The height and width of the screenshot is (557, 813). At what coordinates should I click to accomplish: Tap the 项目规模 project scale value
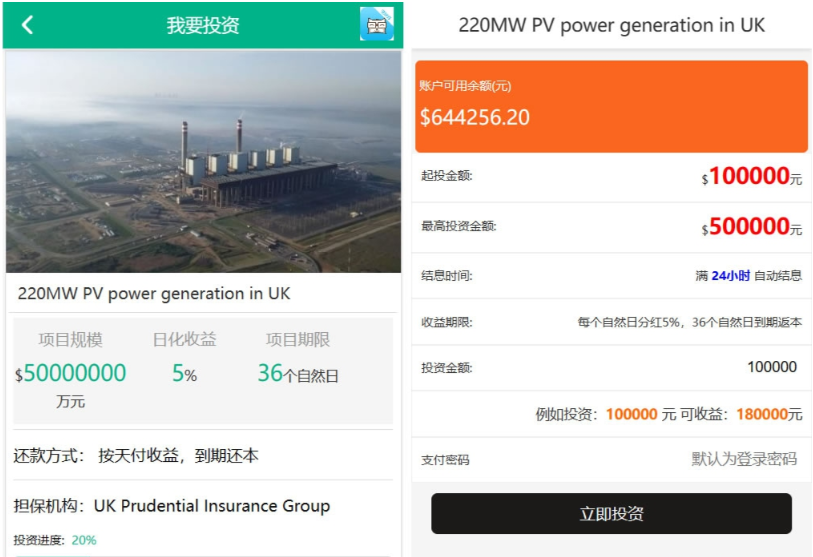point(71,373)
